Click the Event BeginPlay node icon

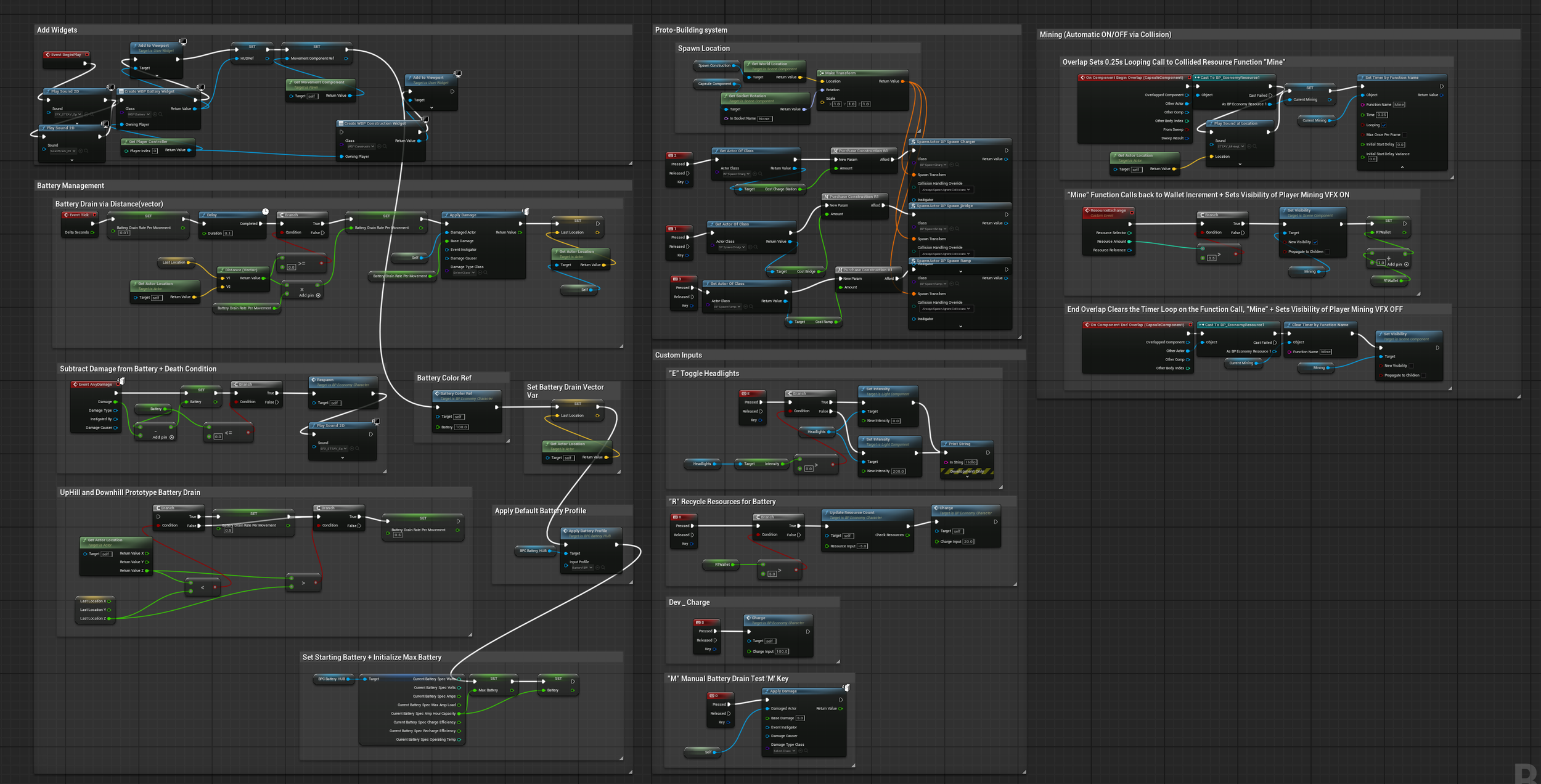coord(47,55)
